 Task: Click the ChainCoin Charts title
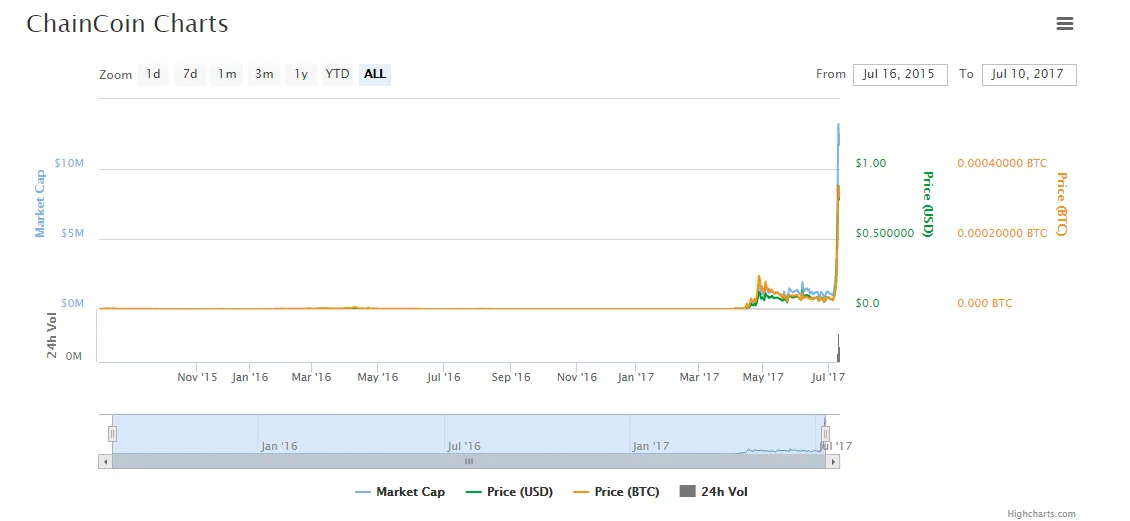pyautogui.click(x=128, y=24)
